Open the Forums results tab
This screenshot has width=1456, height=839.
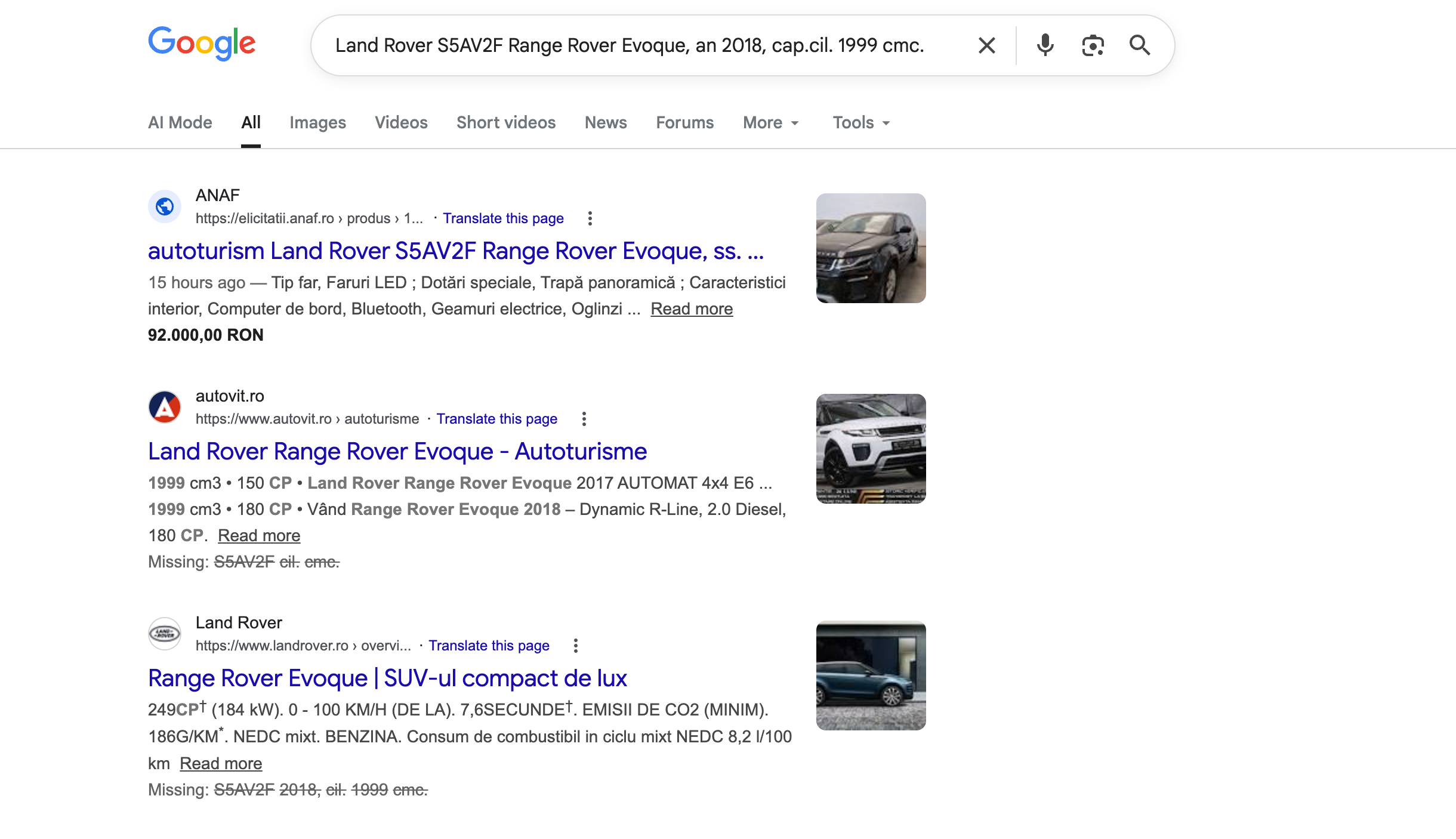[684, 123]
